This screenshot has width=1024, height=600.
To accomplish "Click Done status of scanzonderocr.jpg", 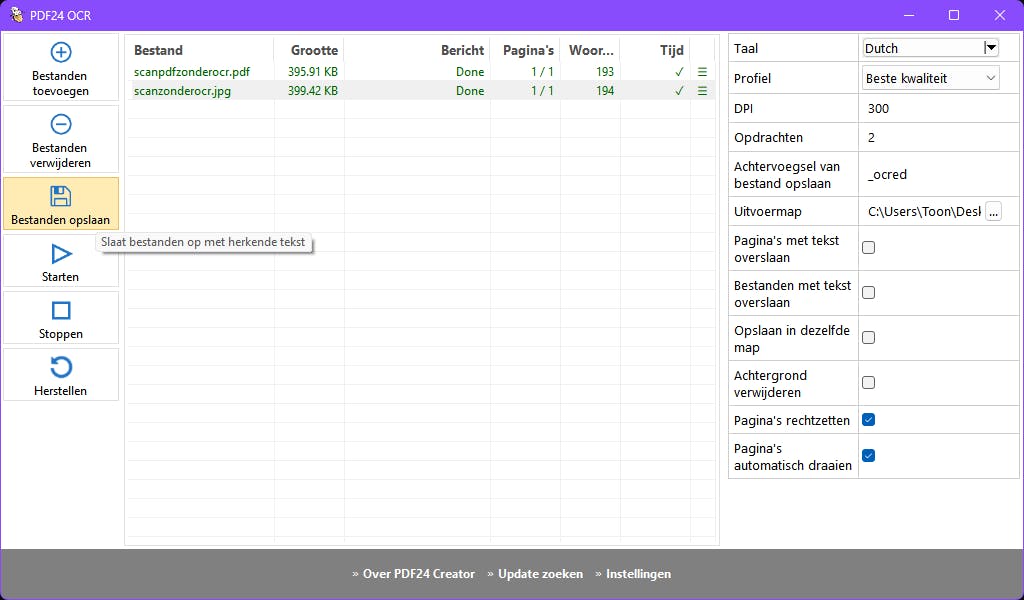I will click(x=470, y=91).
